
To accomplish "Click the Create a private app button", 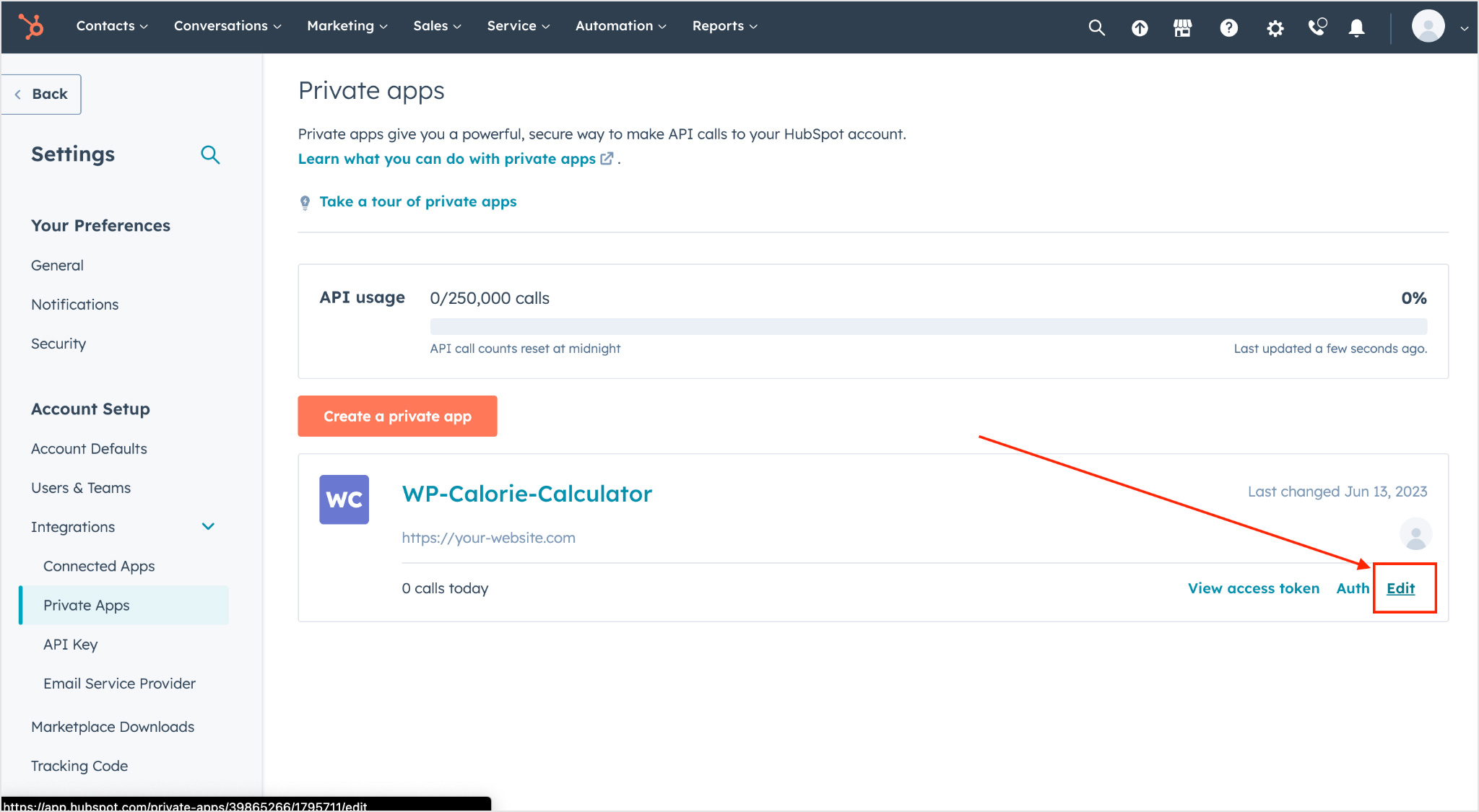I will 397,416.
